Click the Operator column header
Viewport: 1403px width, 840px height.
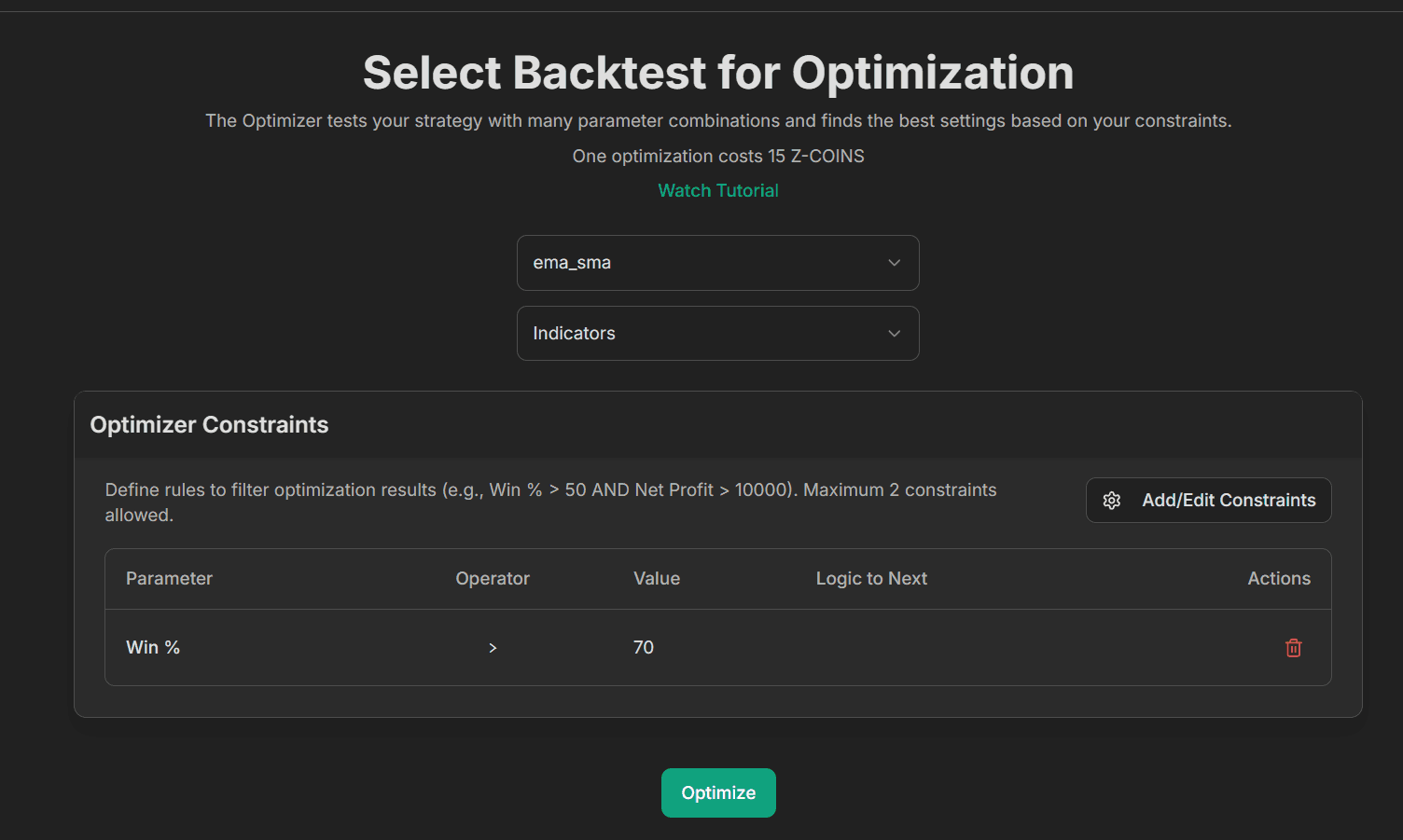[493, 579]
